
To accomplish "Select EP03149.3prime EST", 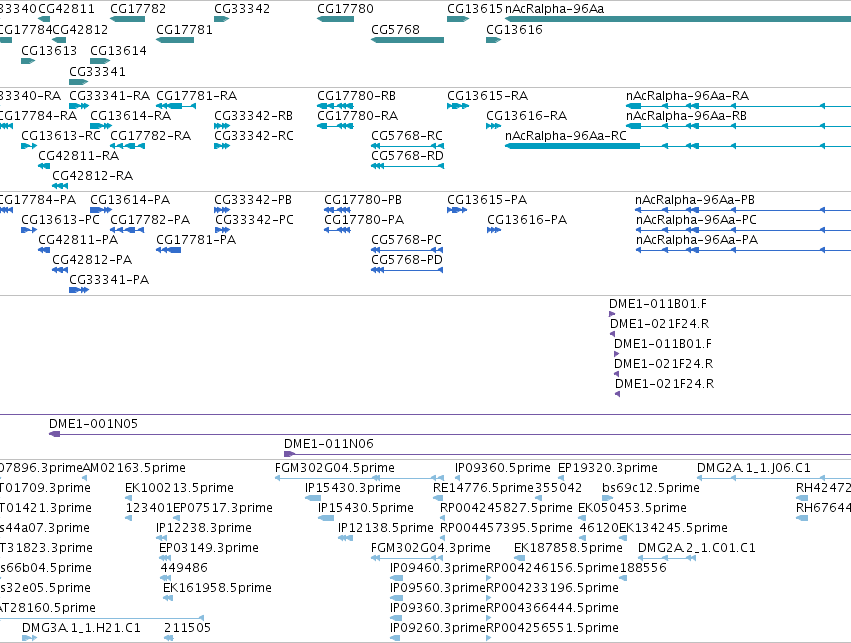I will pos(209,548).
